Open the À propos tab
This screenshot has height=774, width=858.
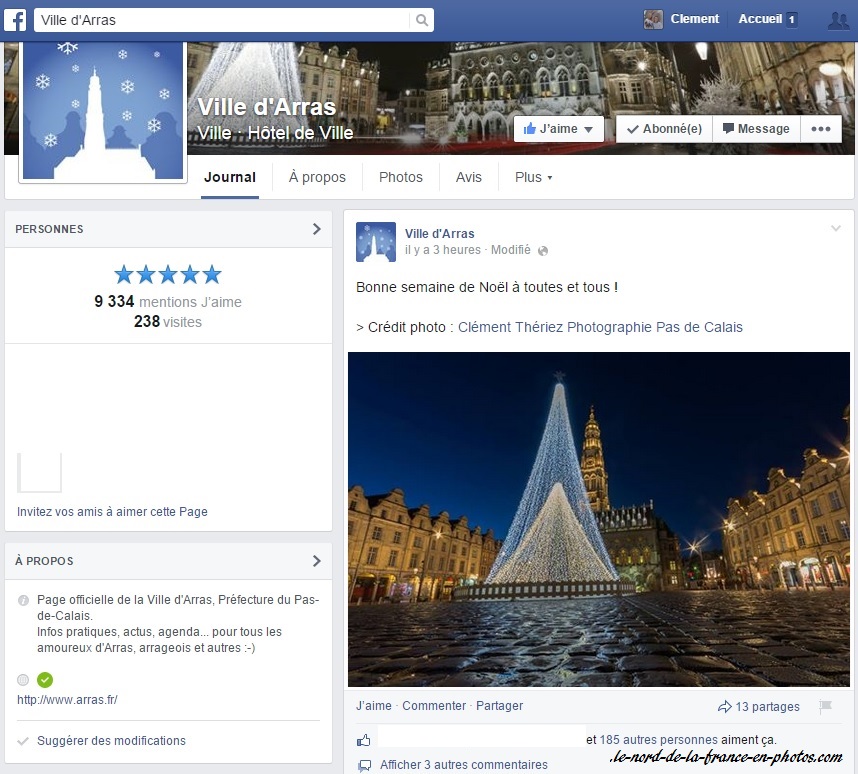317,177
